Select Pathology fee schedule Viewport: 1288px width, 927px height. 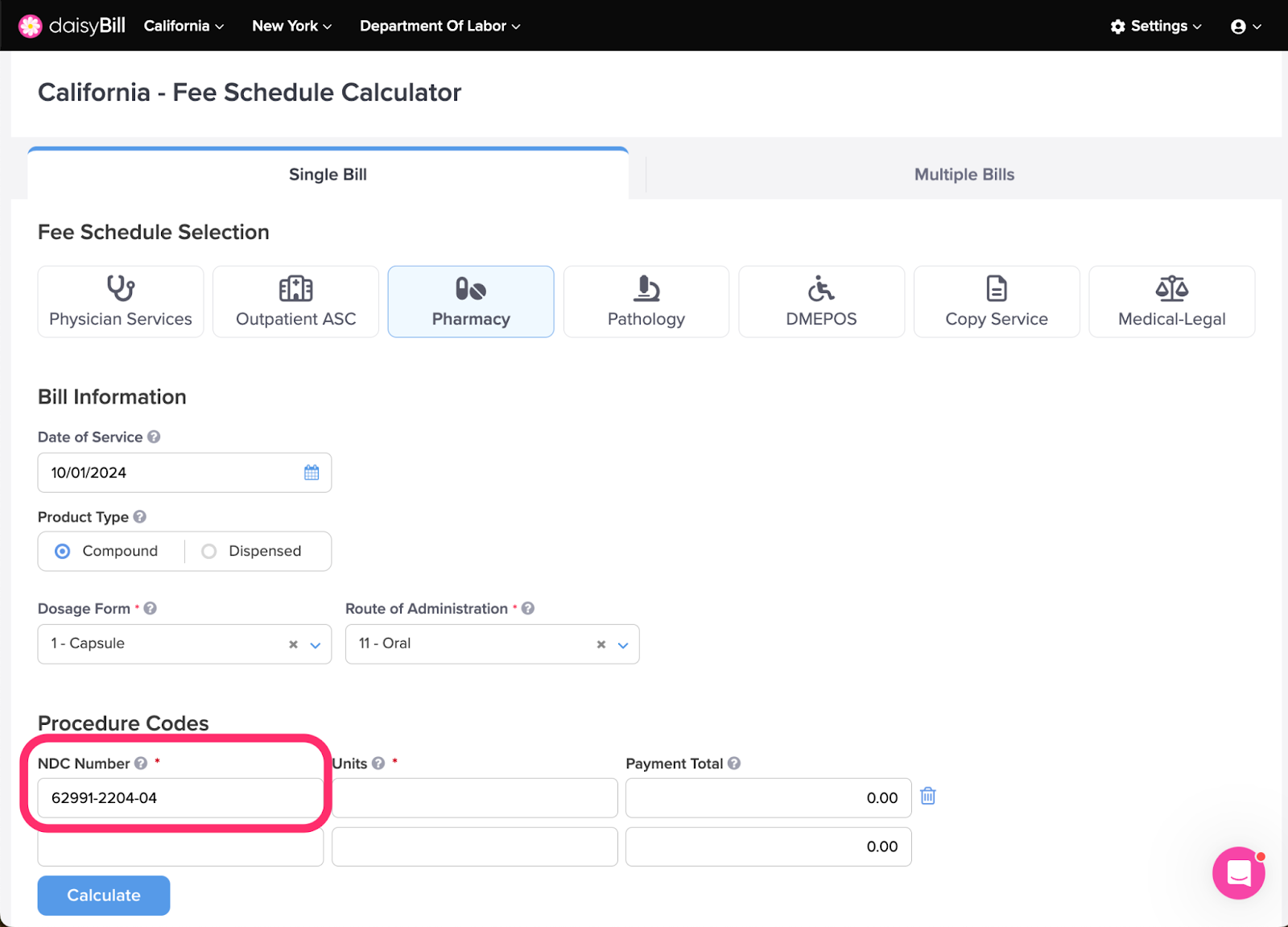(646, 301)
